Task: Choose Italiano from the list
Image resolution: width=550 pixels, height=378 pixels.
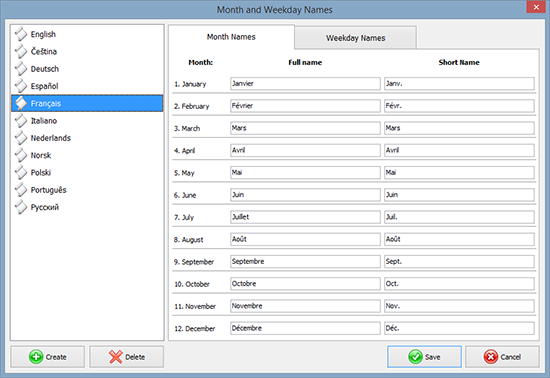Action: [87, 121]
